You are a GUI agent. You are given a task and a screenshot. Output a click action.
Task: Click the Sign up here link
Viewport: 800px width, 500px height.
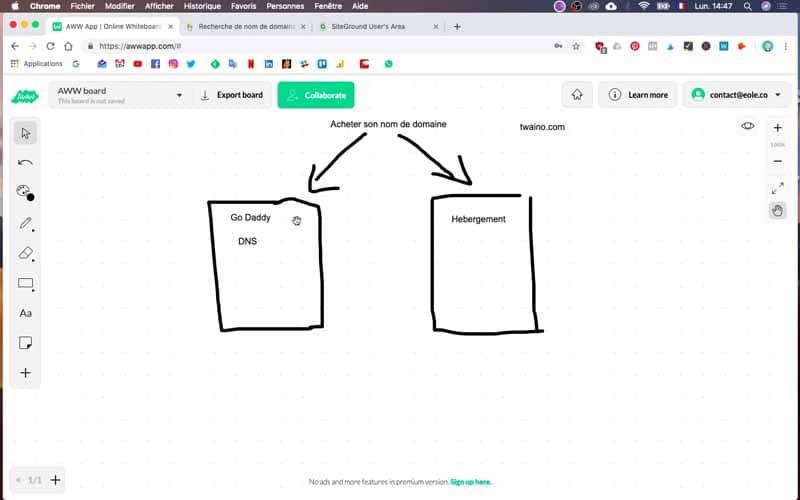point(470,482)
